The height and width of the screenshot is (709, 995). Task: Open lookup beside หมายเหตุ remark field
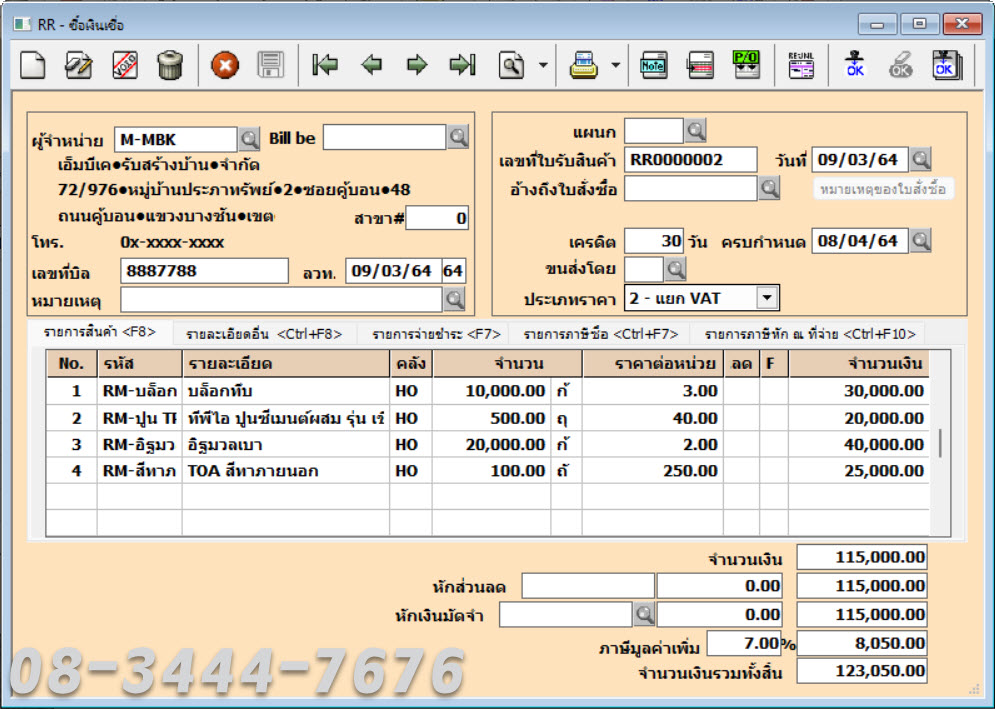pos(454,300)
